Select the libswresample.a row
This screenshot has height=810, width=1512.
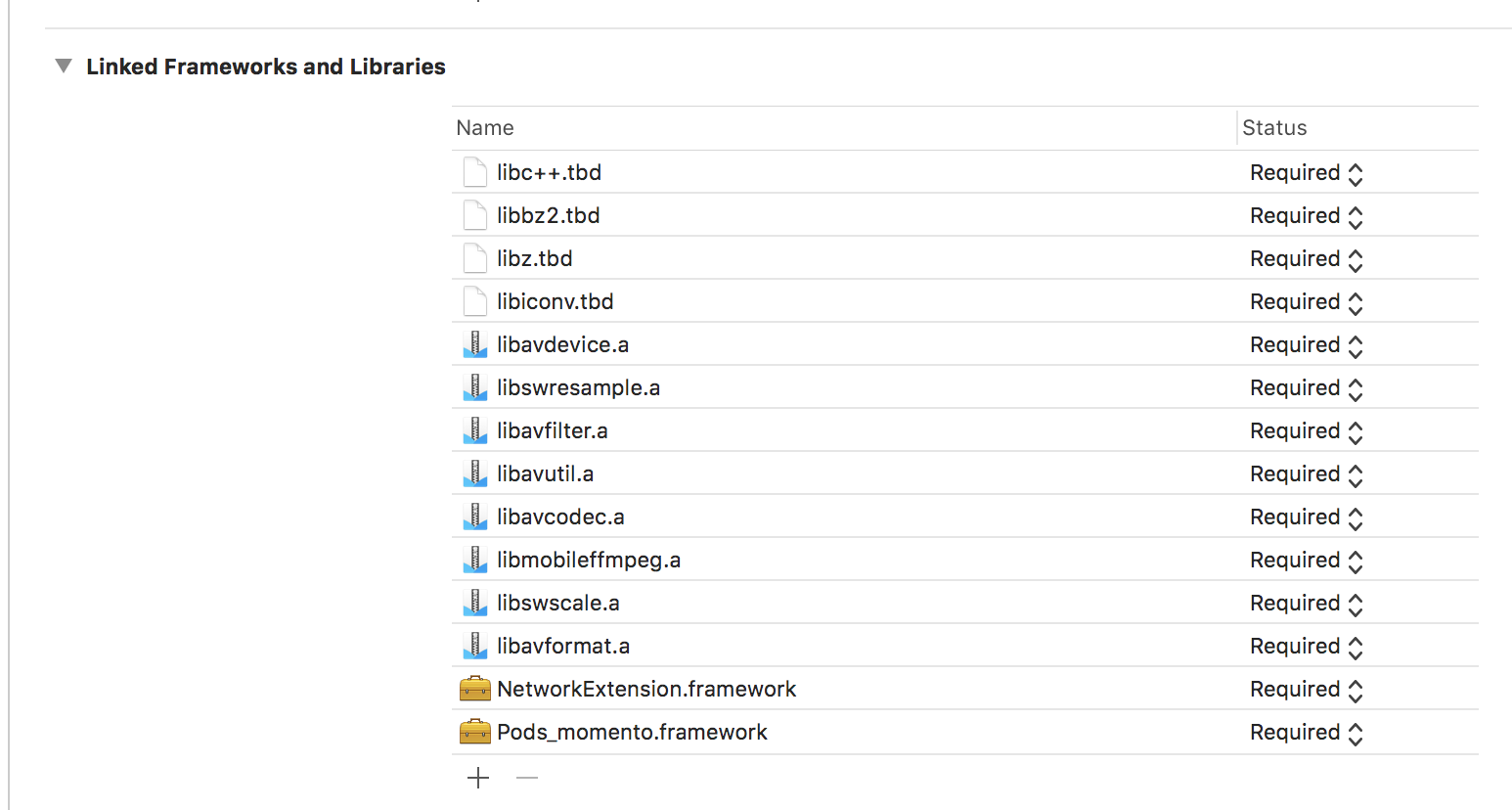[x=965, y=387]
